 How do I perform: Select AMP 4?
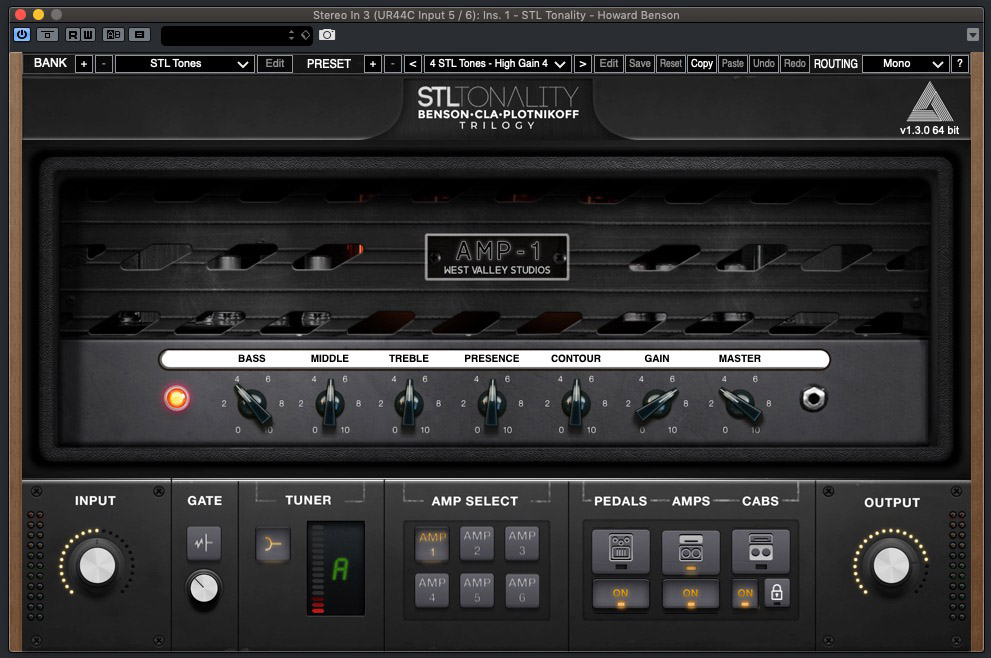(432, 590)
